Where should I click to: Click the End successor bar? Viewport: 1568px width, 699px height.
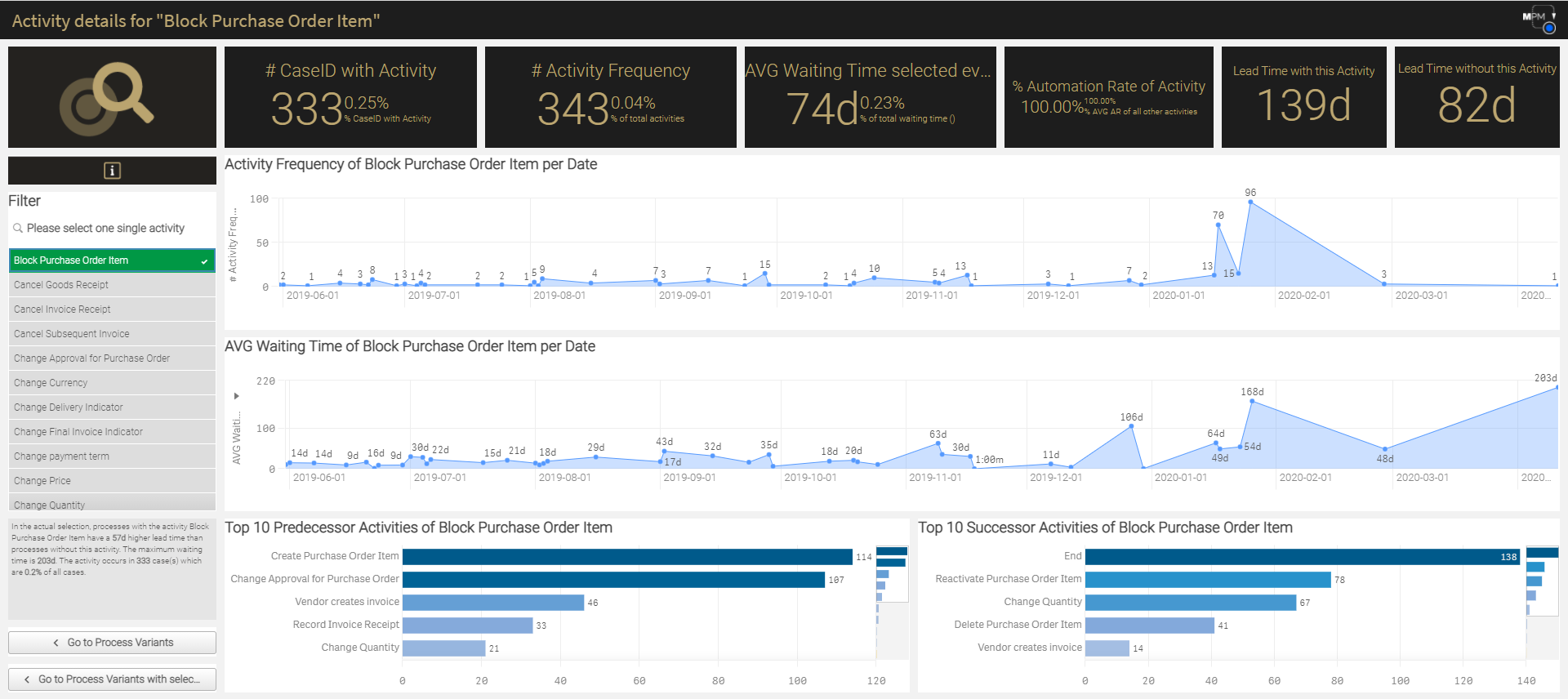click(x=1303, y=557)
